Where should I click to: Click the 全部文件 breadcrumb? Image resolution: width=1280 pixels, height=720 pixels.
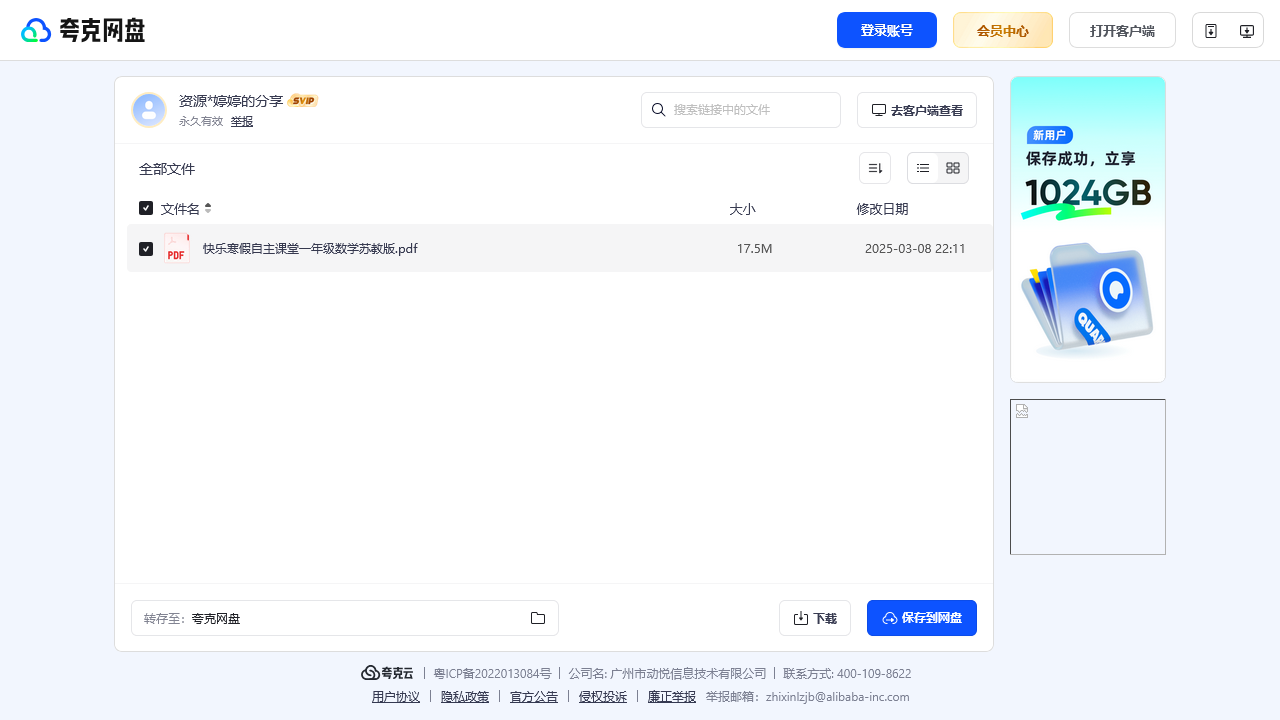167,169
